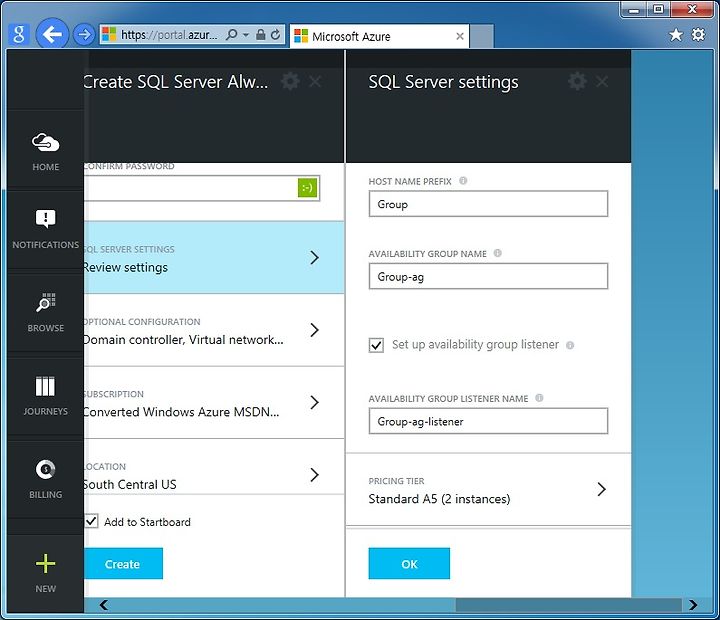
Task: Close the SQL Server settings blade
Action: [602, 82]
